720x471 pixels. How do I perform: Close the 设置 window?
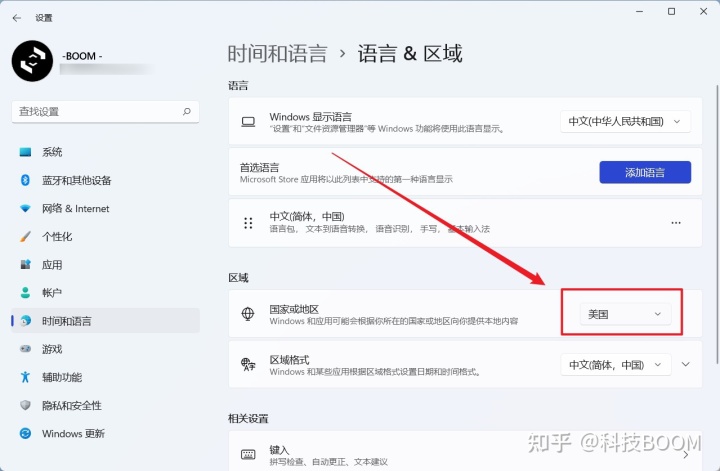click(703, 11)
